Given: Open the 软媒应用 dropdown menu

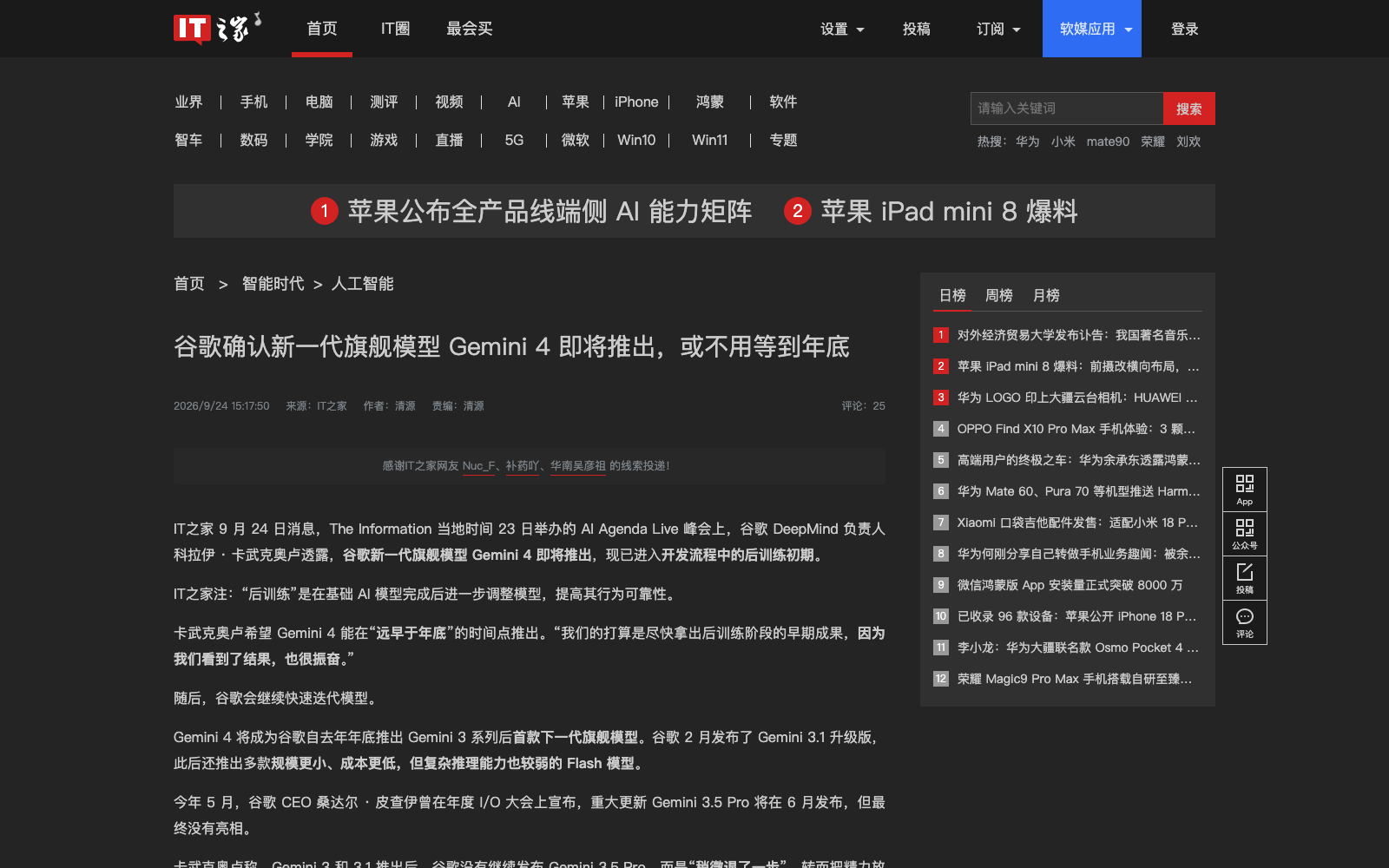Looking at the screenshot, I should (x=1092, y=29).
